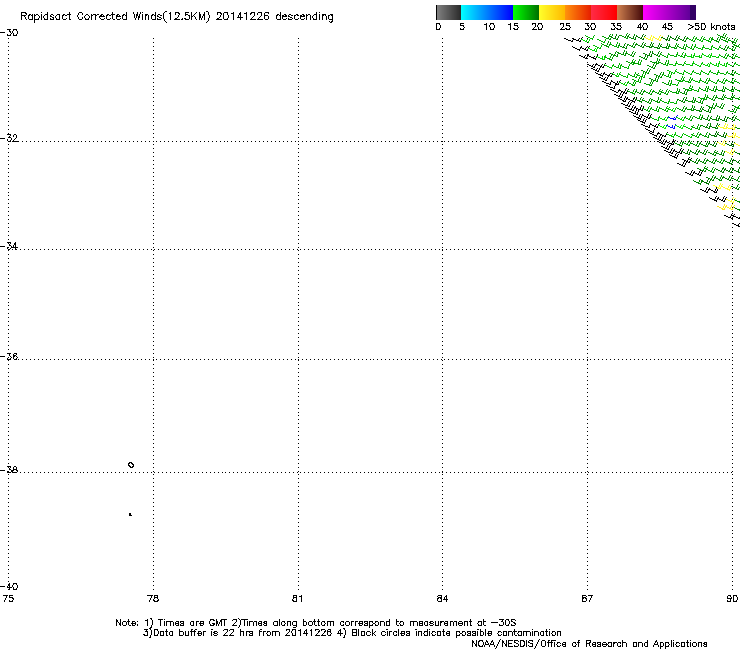
Task: Click the dark purple >50 knots swatch
Action: click(x=693, y=12)
